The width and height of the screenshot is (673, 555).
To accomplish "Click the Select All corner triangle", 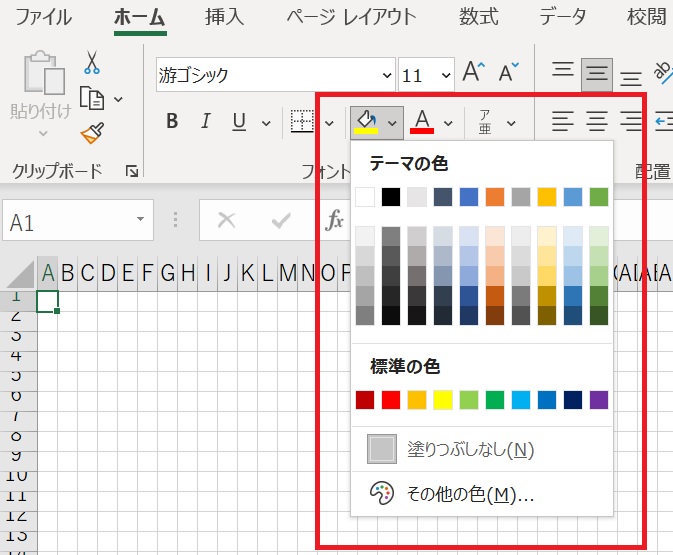I will [21, 275].
